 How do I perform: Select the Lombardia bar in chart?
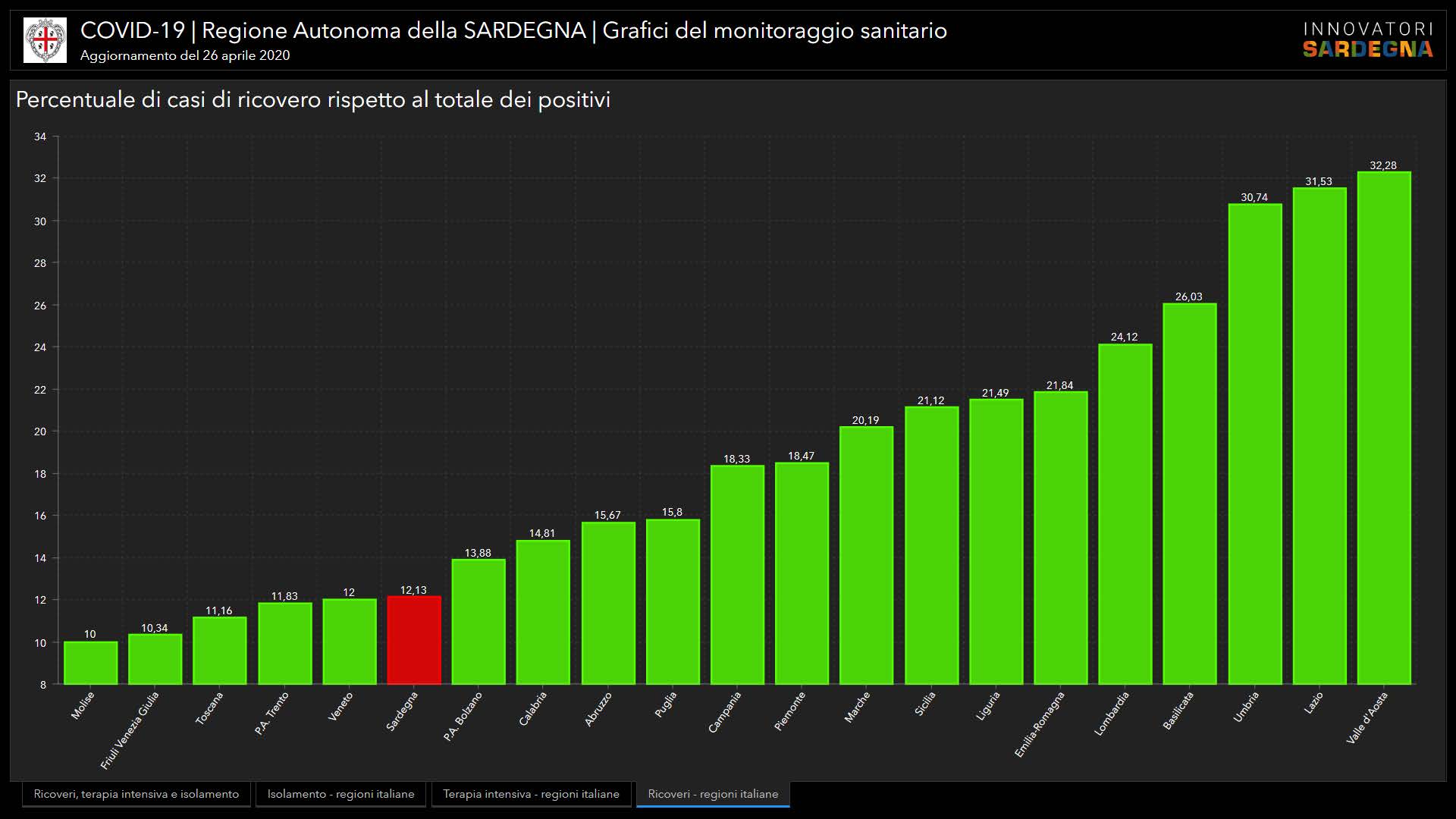1125,514
